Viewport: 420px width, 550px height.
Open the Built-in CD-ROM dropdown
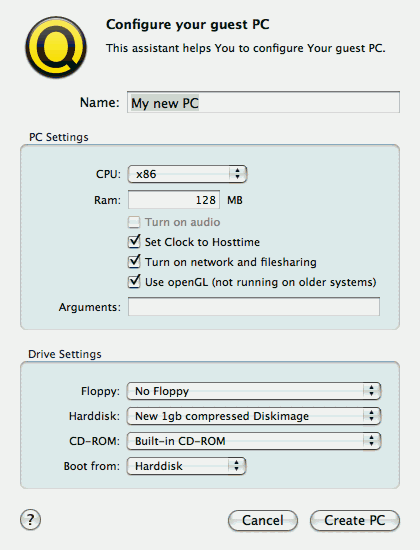pyautogui.click(x=254, y=441)
